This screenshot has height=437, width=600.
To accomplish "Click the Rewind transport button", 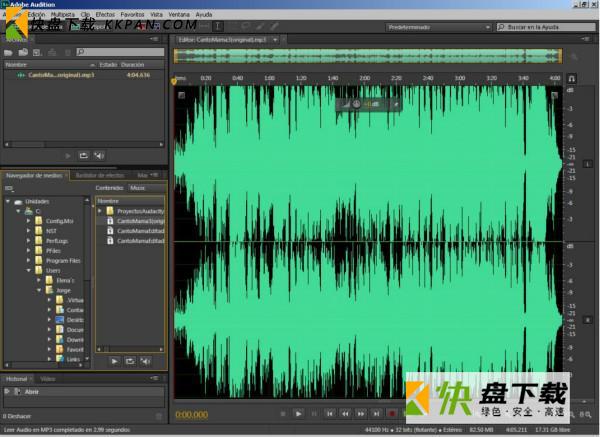I will click(346, 414).
